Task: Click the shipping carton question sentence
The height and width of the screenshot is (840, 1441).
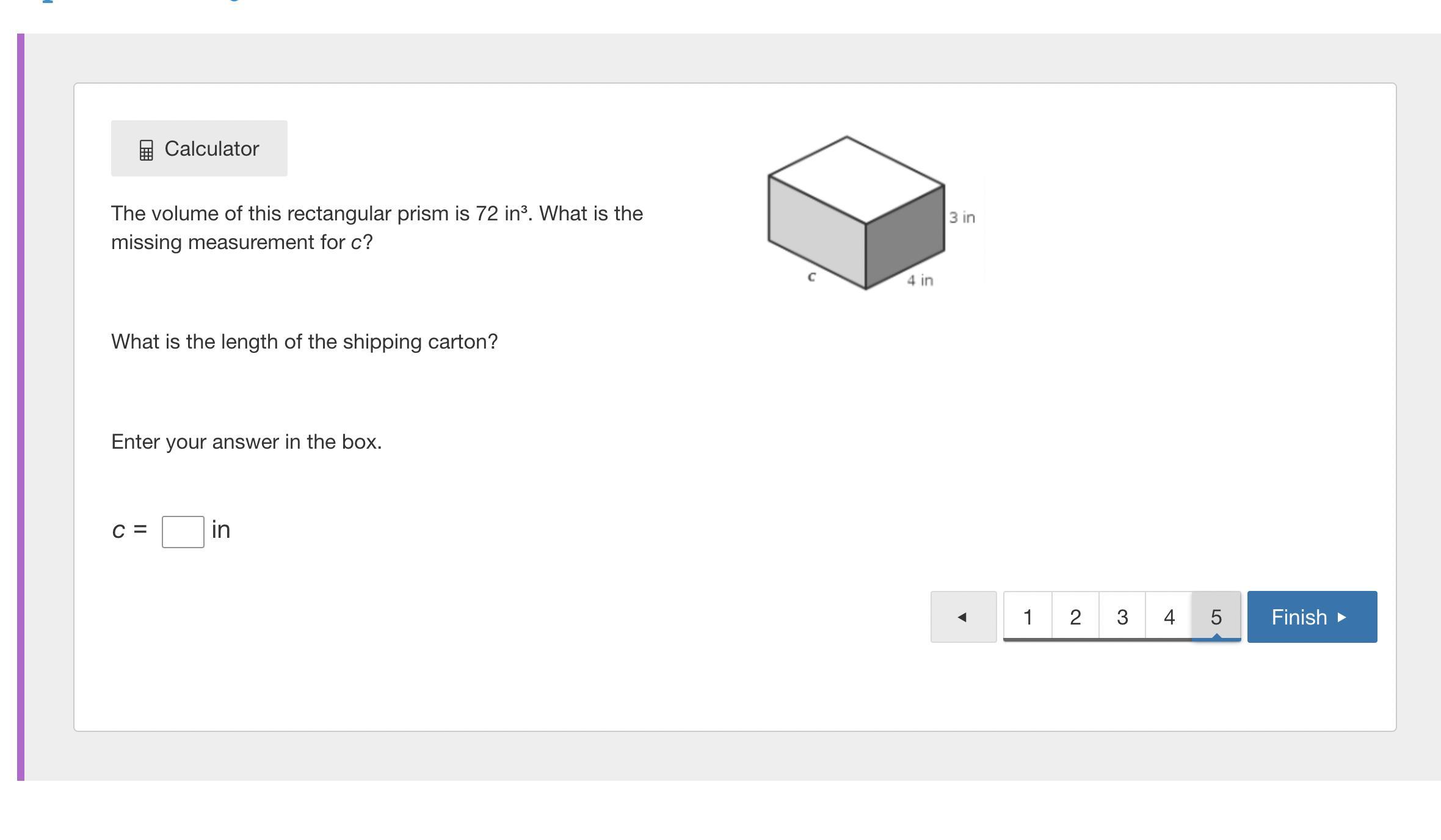Action: point(304,341)
